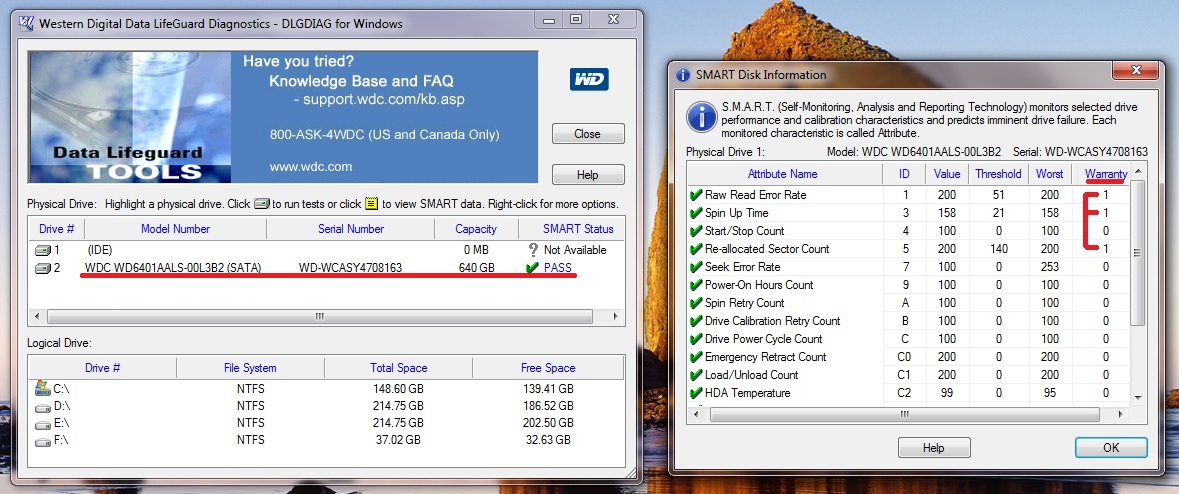Click the Data Lifeguard Tools banner image

[x=283, y=117]
